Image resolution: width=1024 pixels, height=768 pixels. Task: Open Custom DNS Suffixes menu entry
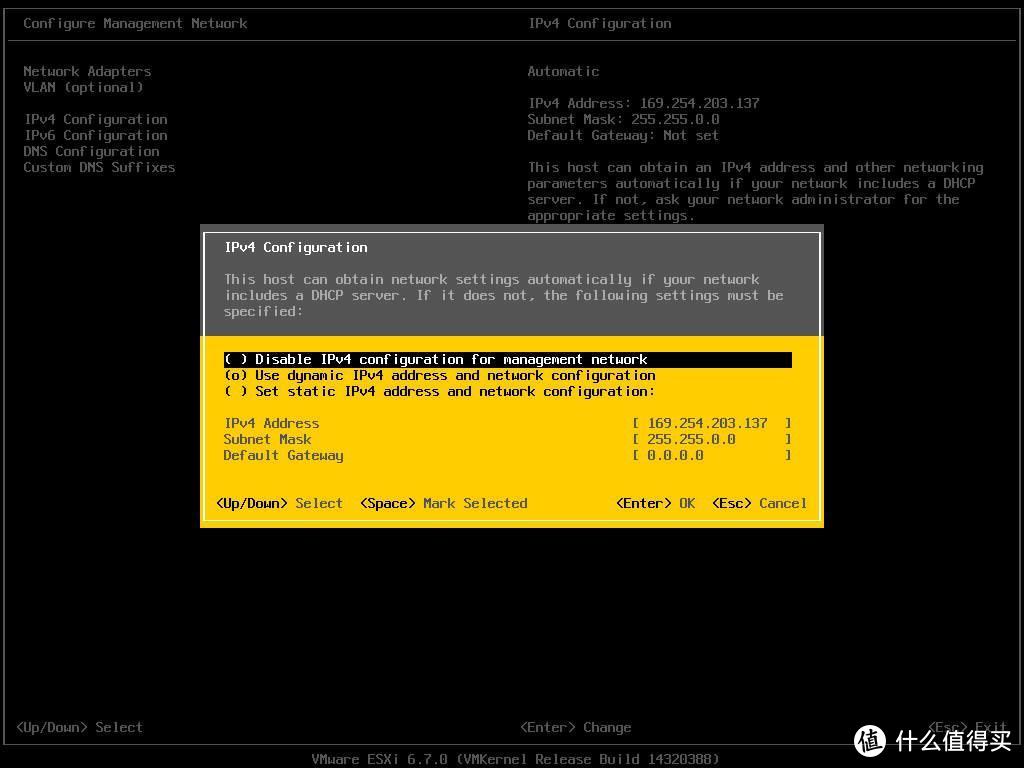(99, 168)
